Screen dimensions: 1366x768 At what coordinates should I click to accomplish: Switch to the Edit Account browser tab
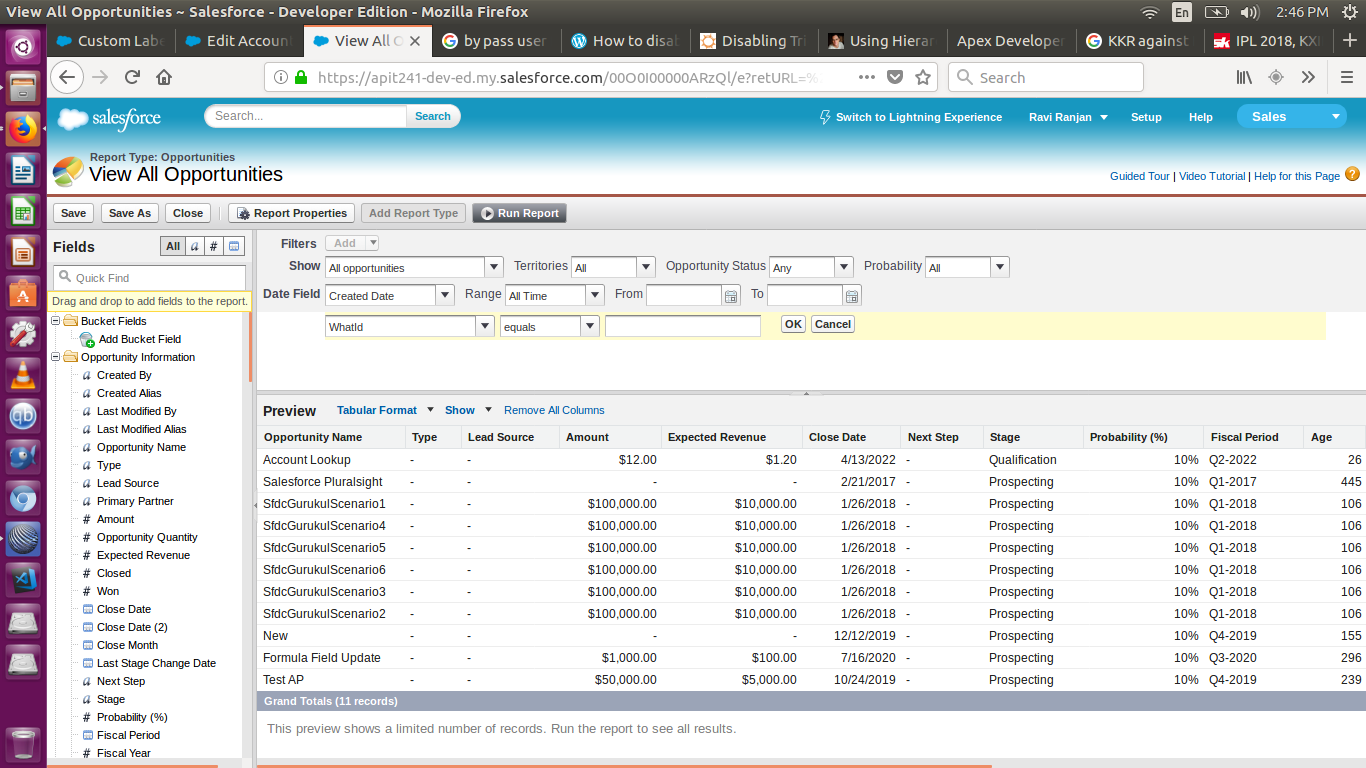coord(238,41)
